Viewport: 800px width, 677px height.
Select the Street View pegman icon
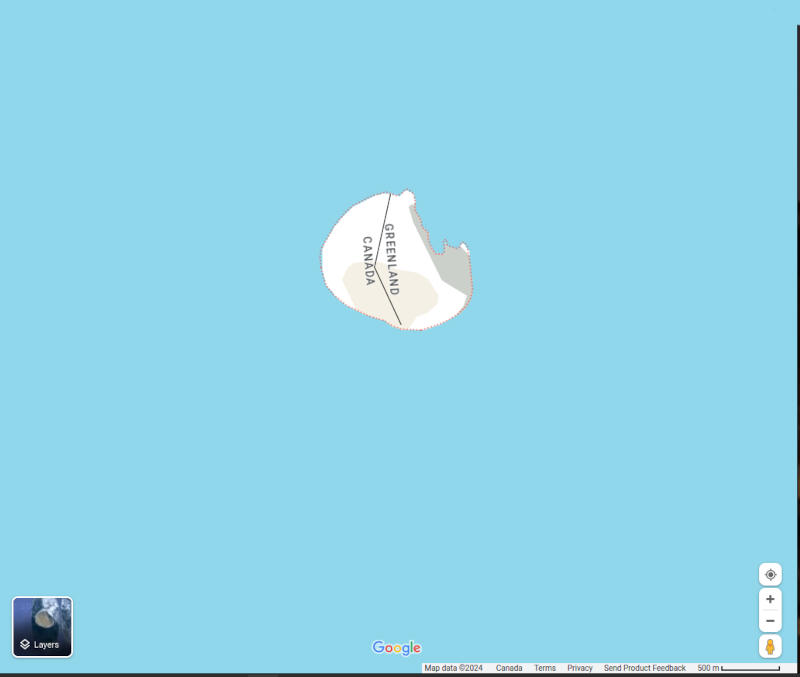tap(770, 646)
